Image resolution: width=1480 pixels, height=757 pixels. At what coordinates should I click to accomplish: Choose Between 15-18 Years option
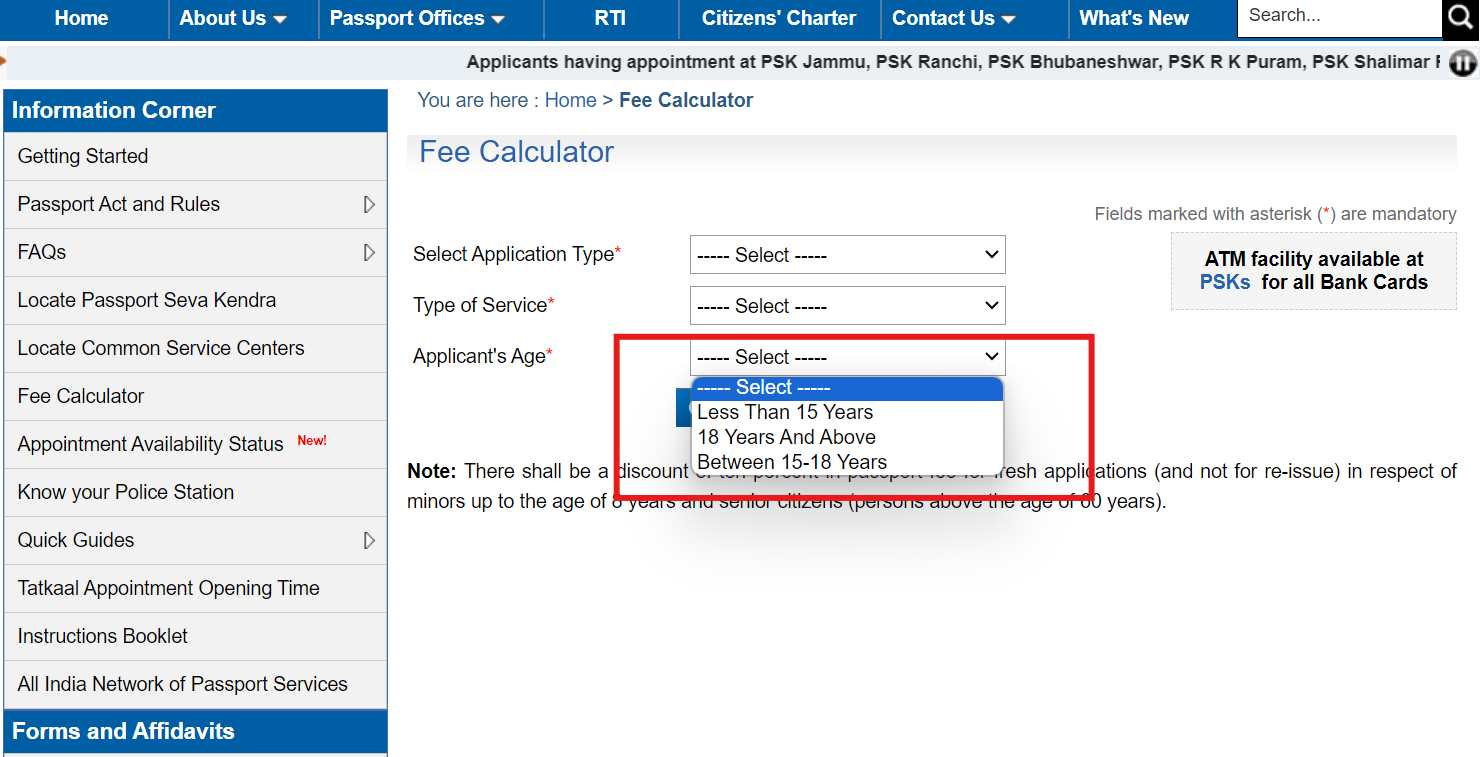(847, 462)
